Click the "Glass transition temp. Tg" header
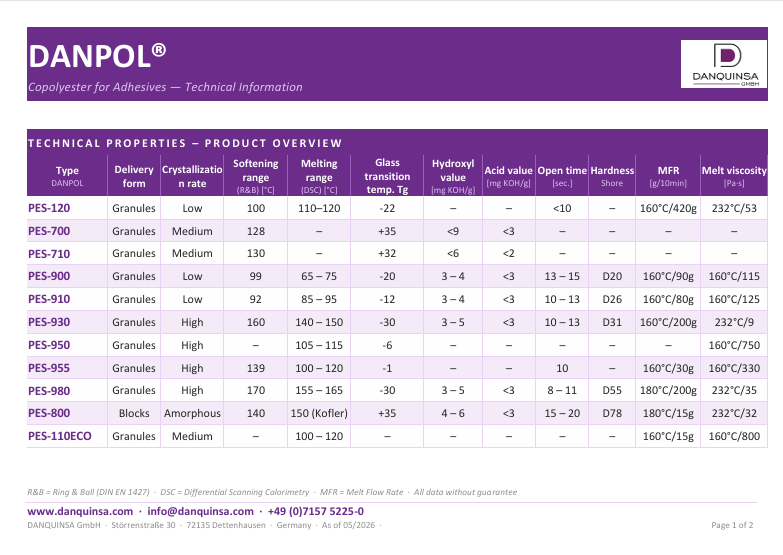Image resolution: width=783 pixels, height=555 pixels. click(x=387, y=176)
